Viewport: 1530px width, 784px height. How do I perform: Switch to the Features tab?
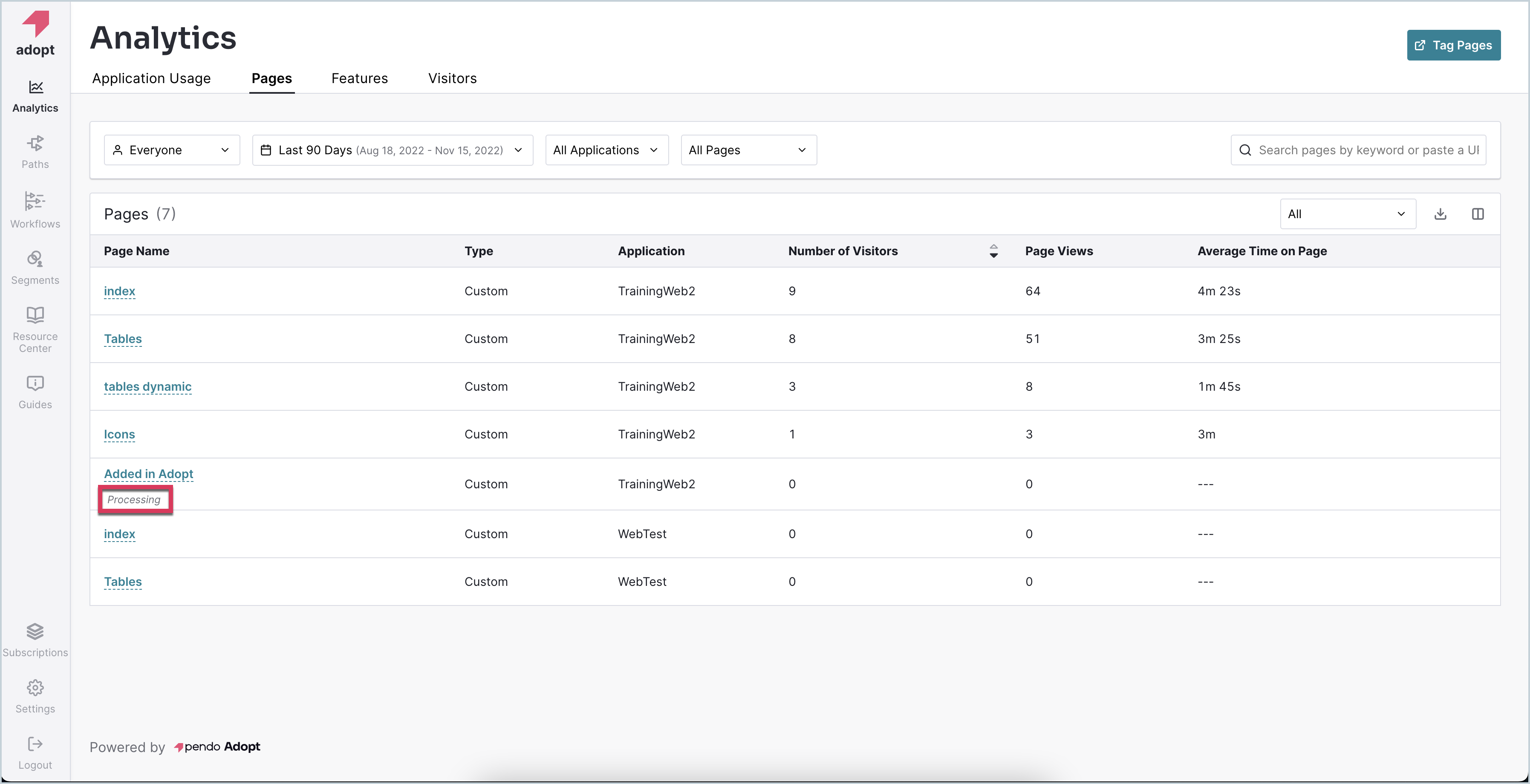(x=359, y=78)
